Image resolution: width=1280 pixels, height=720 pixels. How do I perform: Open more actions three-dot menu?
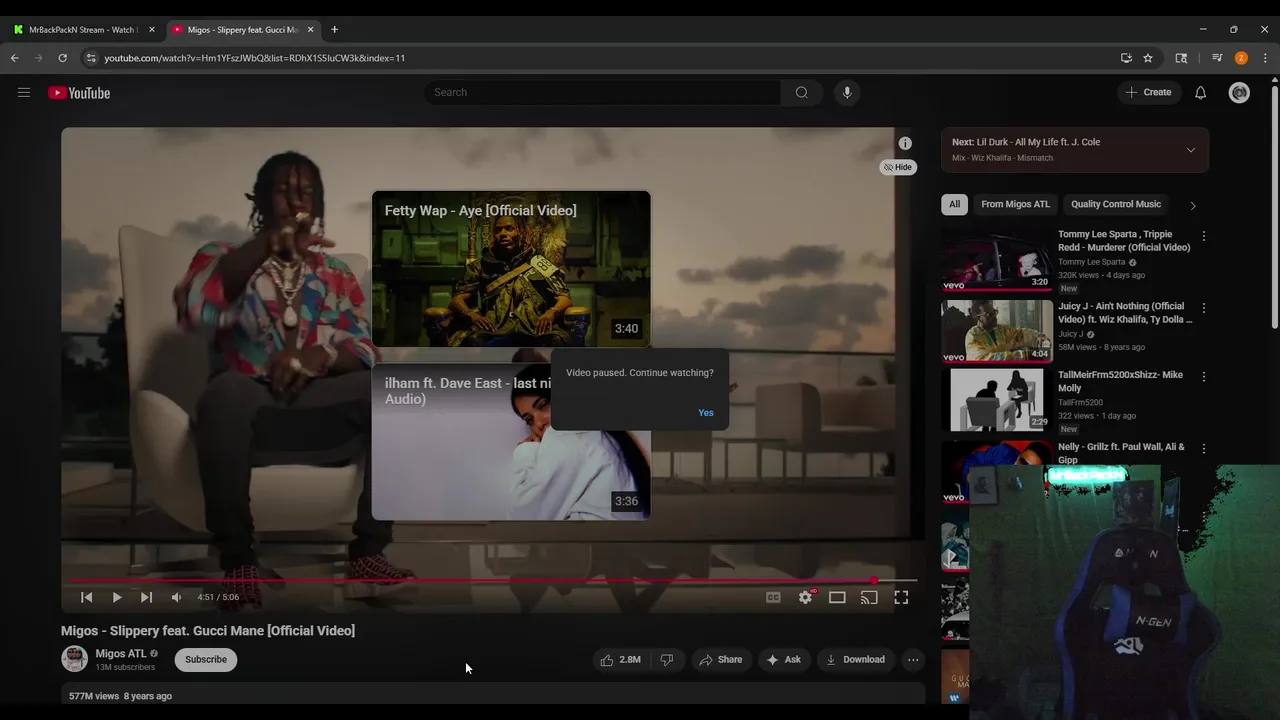[913, 659]
